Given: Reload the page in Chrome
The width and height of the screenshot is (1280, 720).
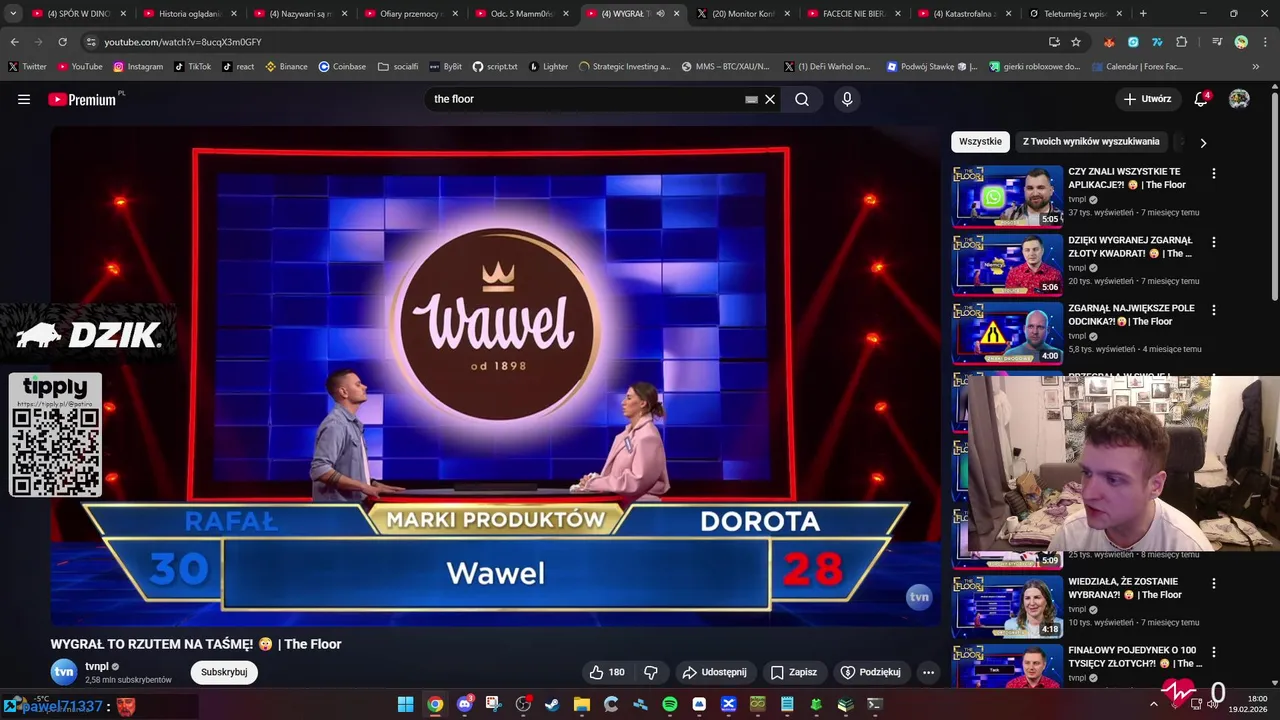Looking at the screenshot, I should click(63, 42).
